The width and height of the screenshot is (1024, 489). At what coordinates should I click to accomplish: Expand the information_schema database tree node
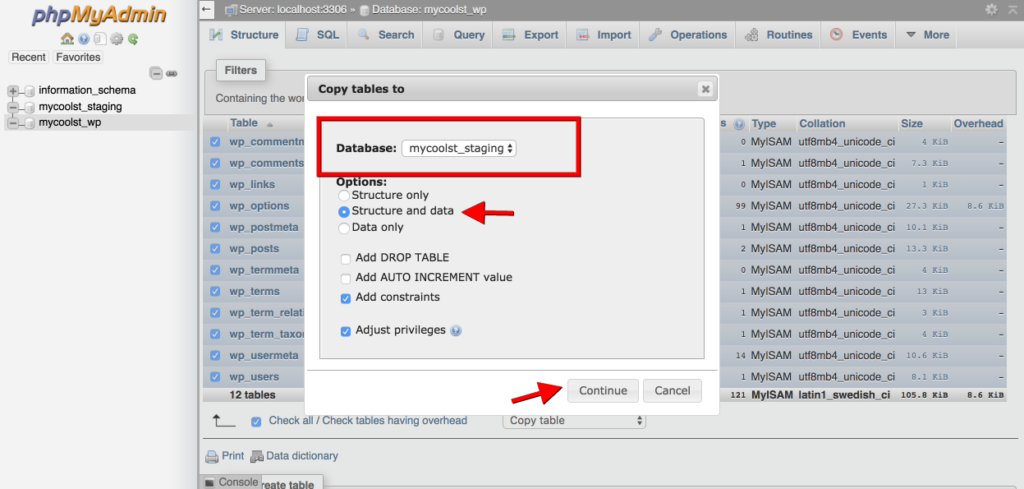point(13,91)
